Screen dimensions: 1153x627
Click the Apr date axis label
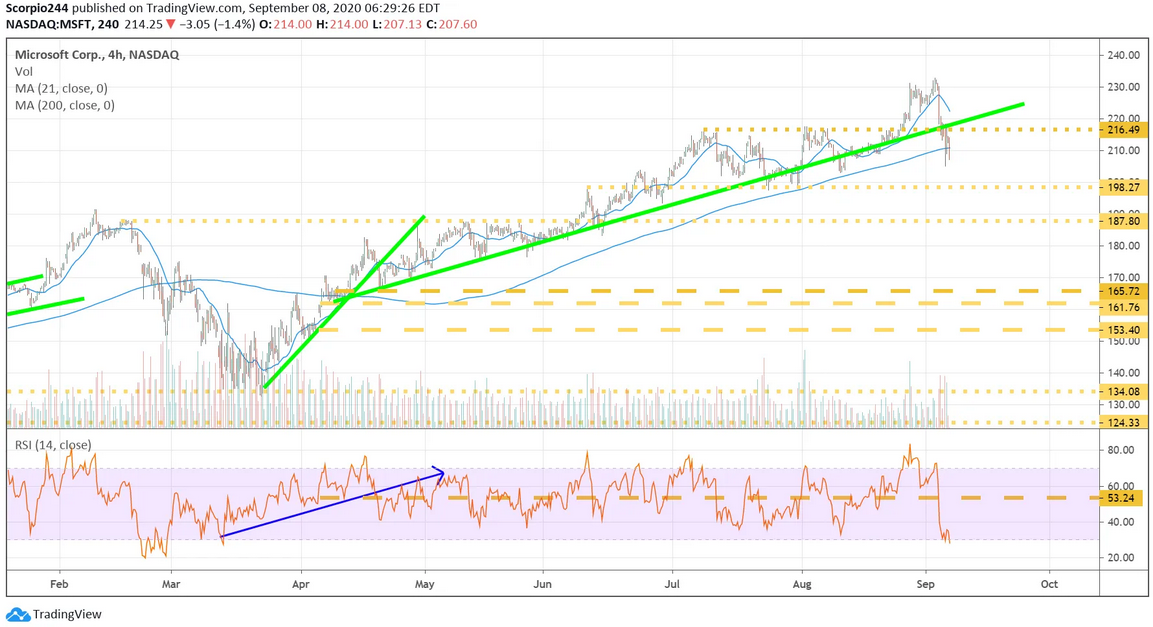click(300, 584)
